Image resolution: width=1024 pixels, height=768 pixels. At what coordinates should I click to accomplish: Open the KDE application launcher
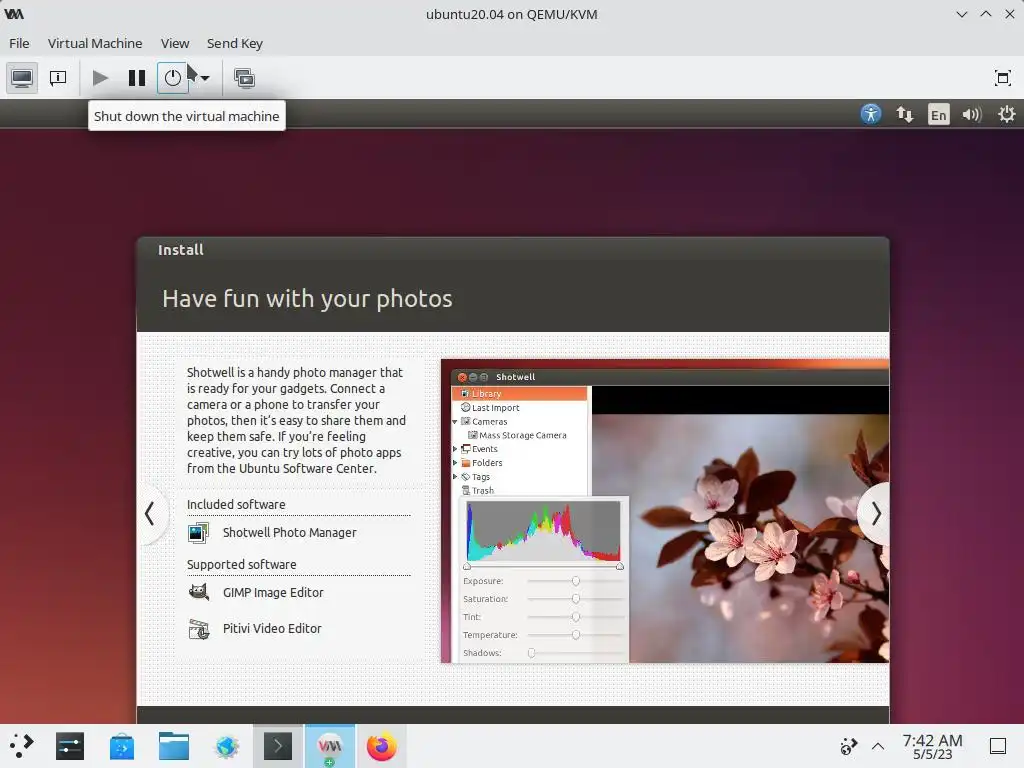click(22, 746)
